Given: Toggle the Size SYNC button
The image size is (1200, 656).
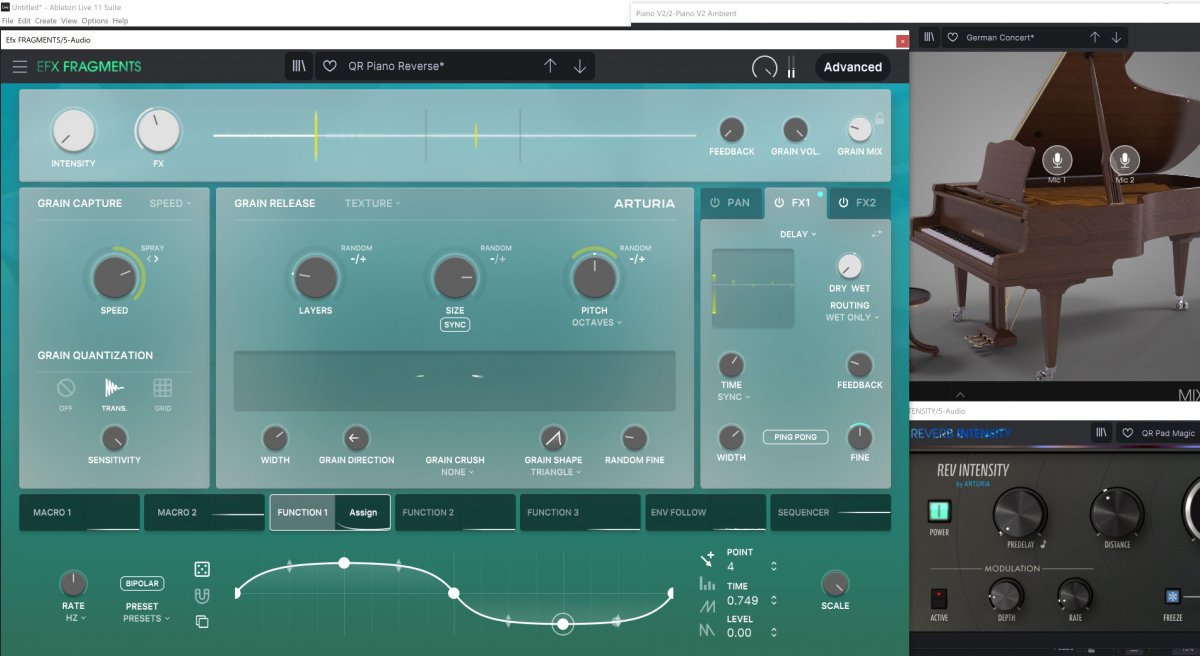Looking at the screenshot, I should 455,325.
